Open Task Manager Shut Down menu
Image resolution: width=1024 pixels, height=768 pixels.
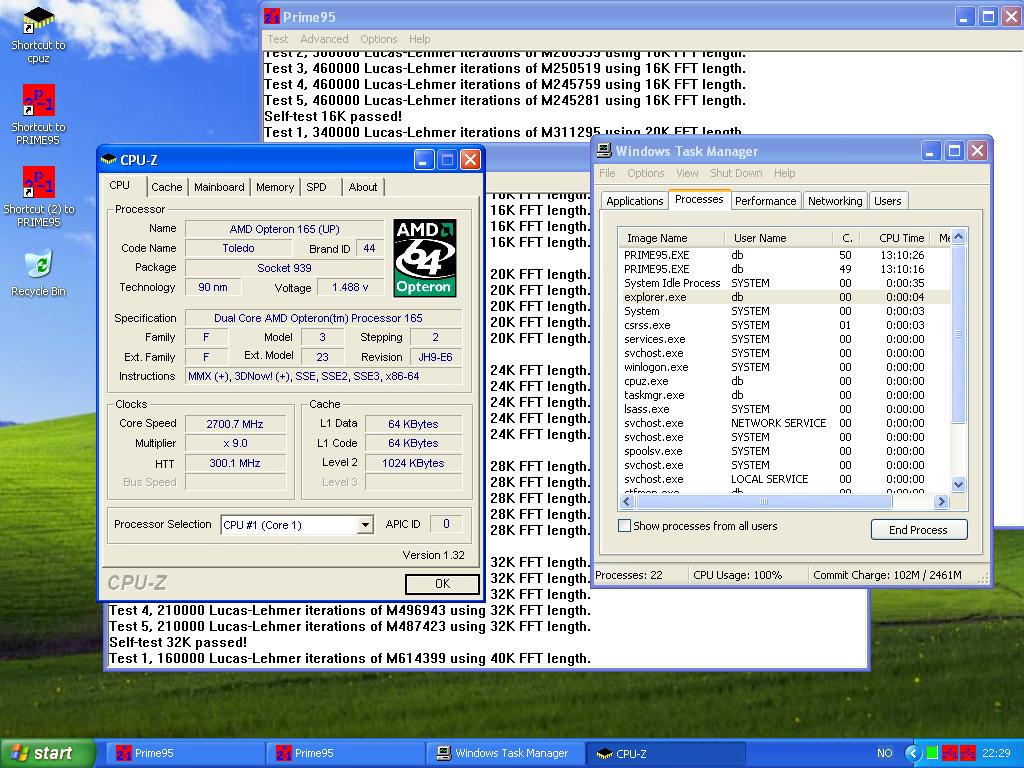[x=736, y=173]
